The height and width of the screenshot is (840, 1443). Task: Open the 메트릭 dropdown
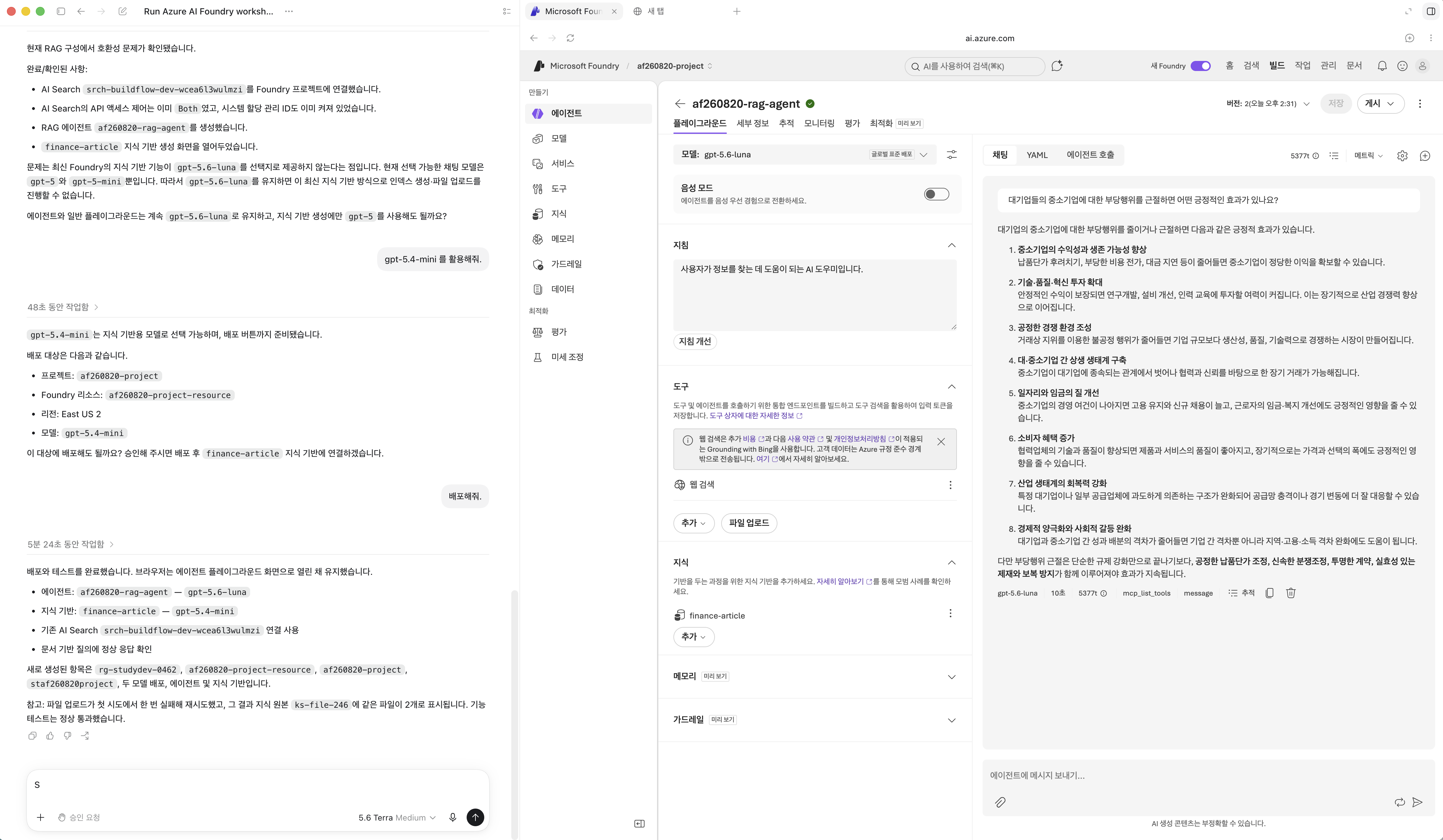pos(1369,156)
